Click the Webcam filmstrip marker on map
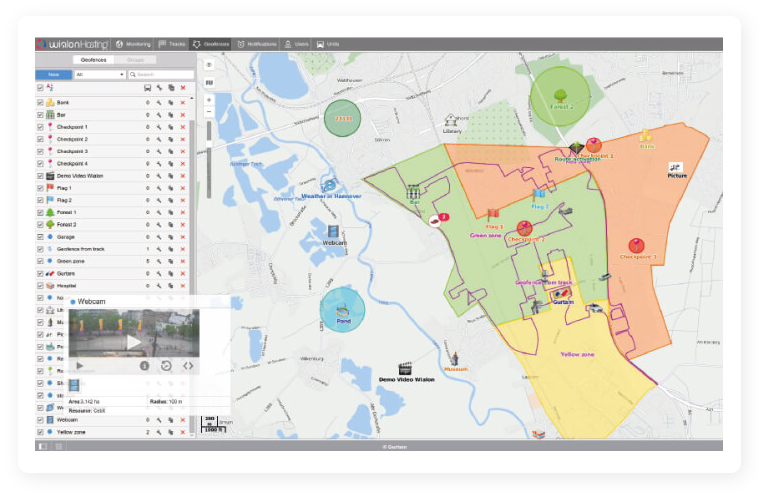This screenshot has width=772, height=494. coord(333,231)
